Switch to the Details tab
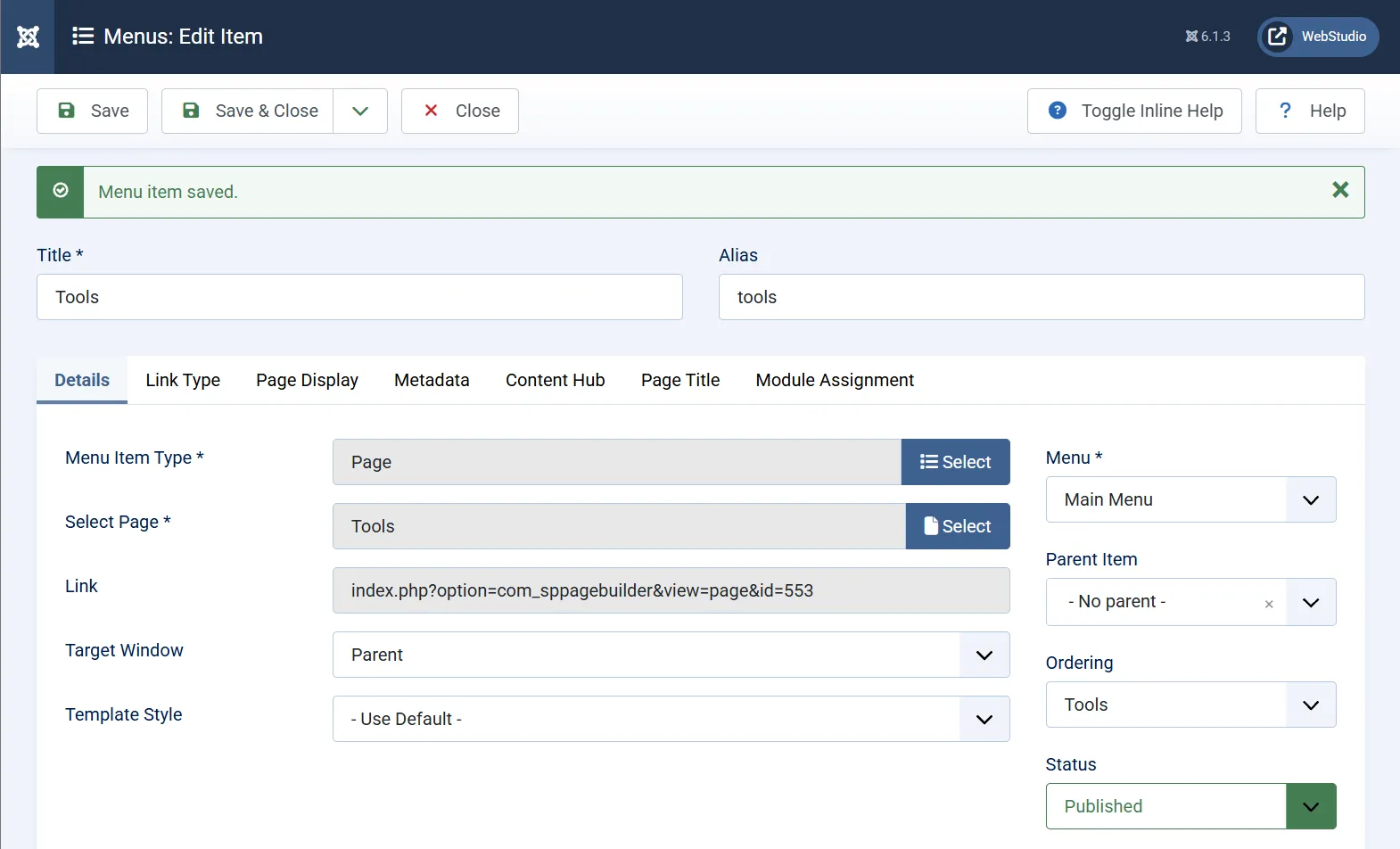Screen dimensions: 1400x849 (x=82, y=380)
